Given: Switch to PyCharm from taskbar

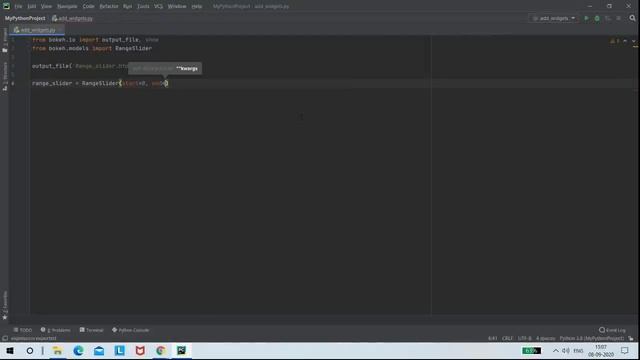Looking at the screenshot, I should tap(181, 351).
